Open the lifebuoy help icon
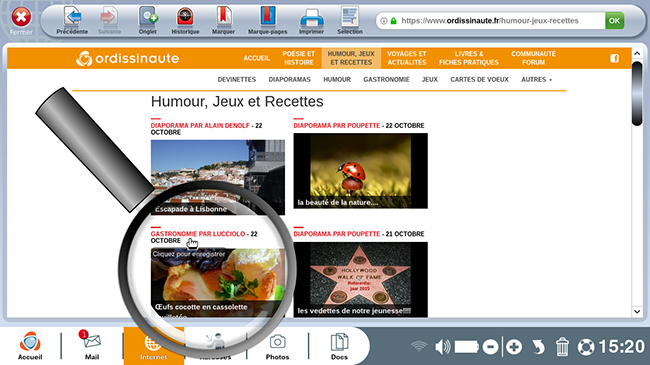Viewport: 650px width, 365px height. tap(586, 347)
